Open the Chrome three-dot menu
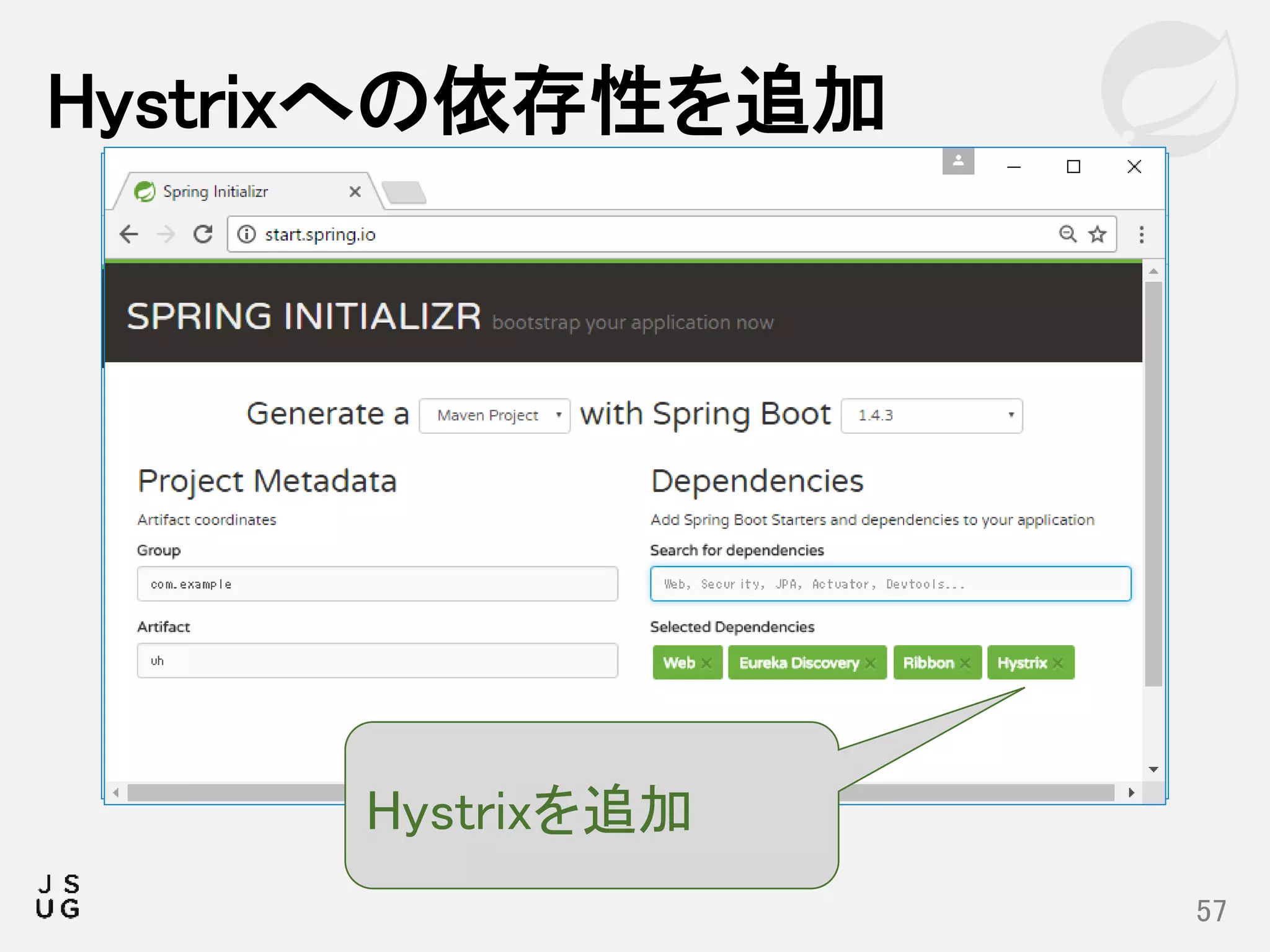The image size is (1270, 952). click(1141, 234)
